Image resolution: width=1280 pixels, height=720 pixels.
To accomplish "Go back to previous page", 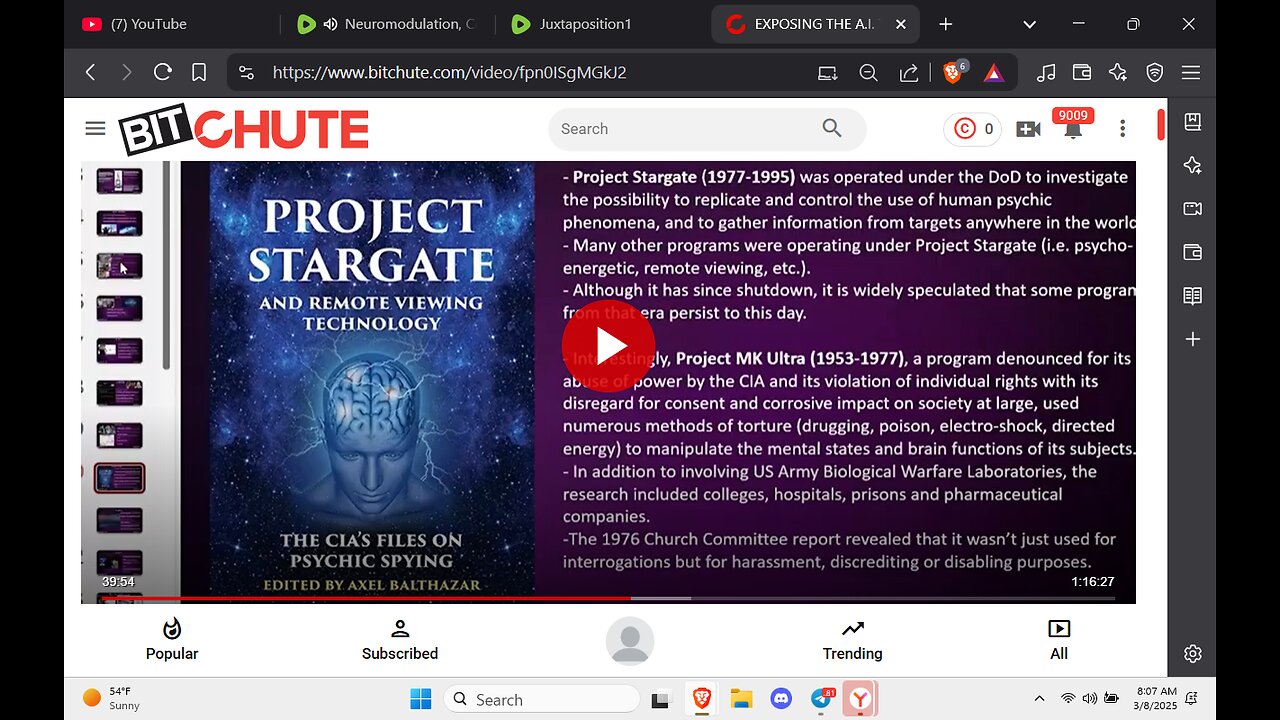I will [x=90, y=72].
